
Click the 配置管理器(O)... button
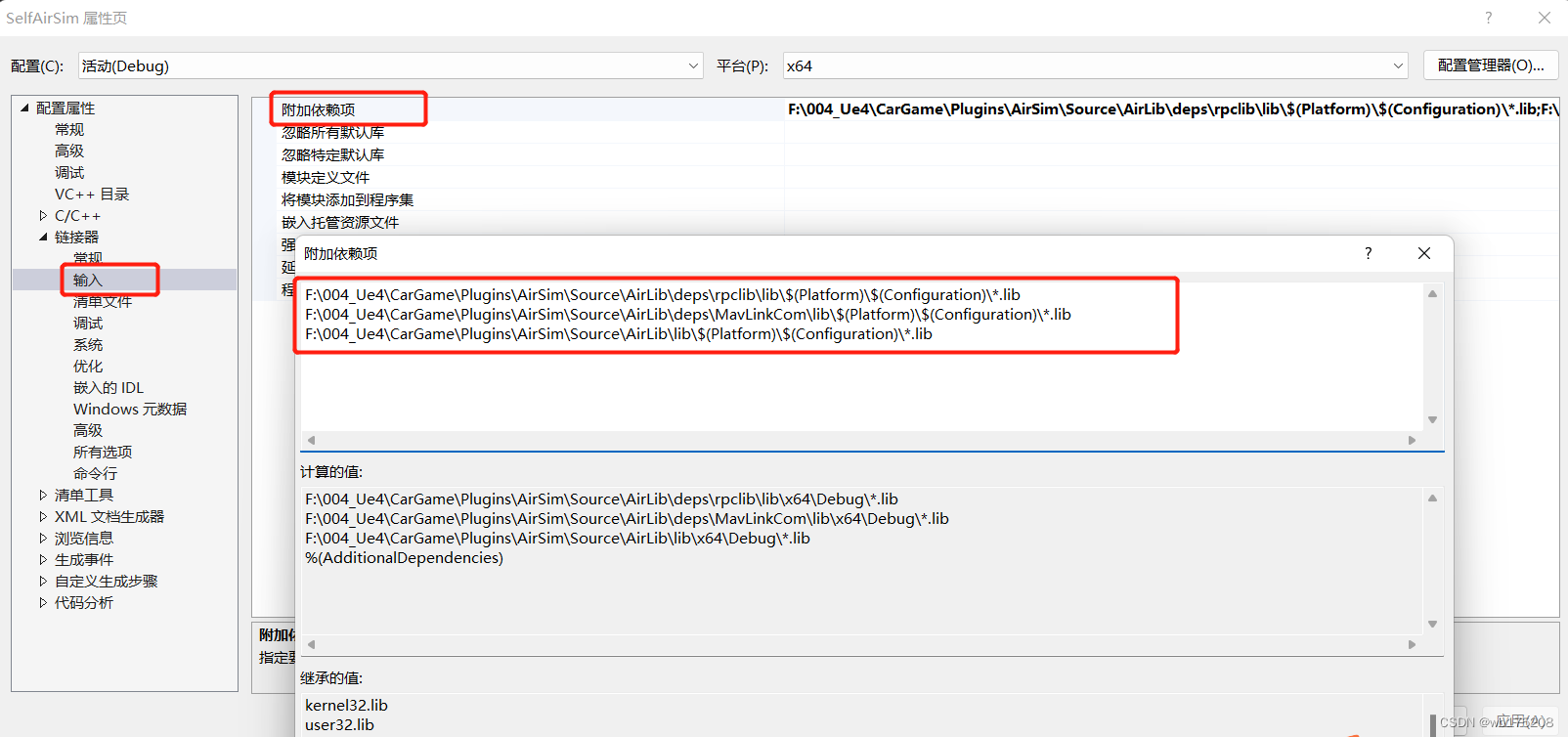(x=1491, y=65)
